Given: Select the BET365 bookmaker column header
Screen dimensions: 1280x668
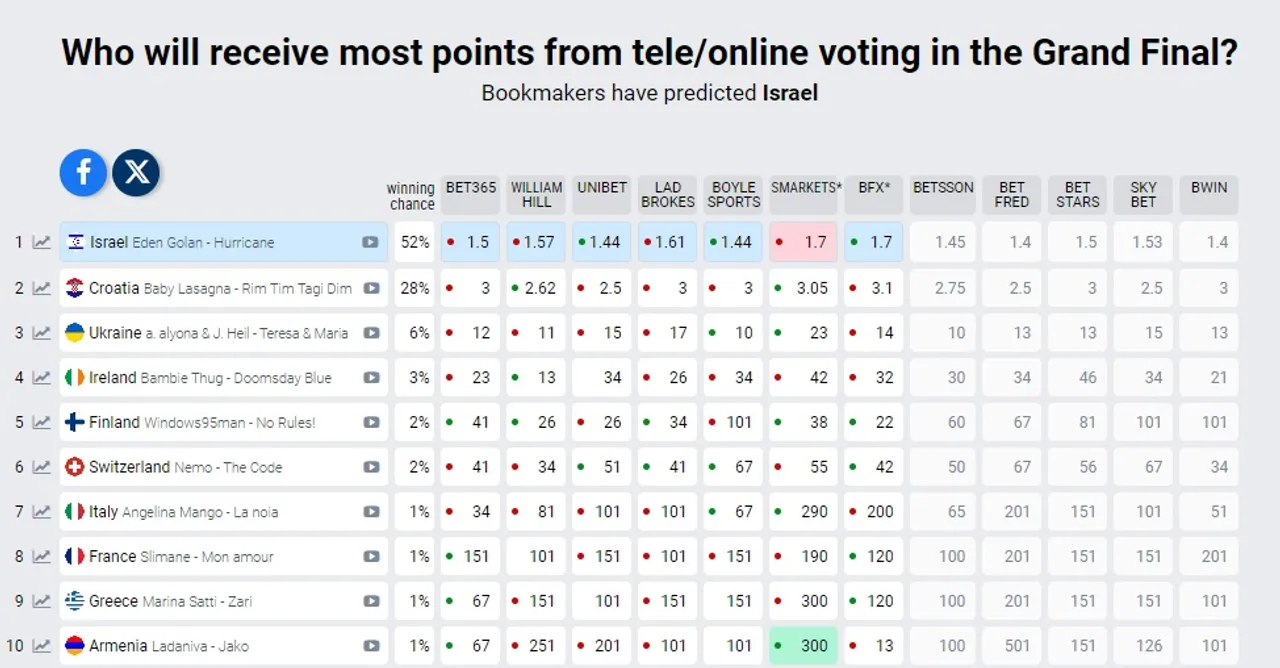Looking at the screenshot, I should 471,195.
